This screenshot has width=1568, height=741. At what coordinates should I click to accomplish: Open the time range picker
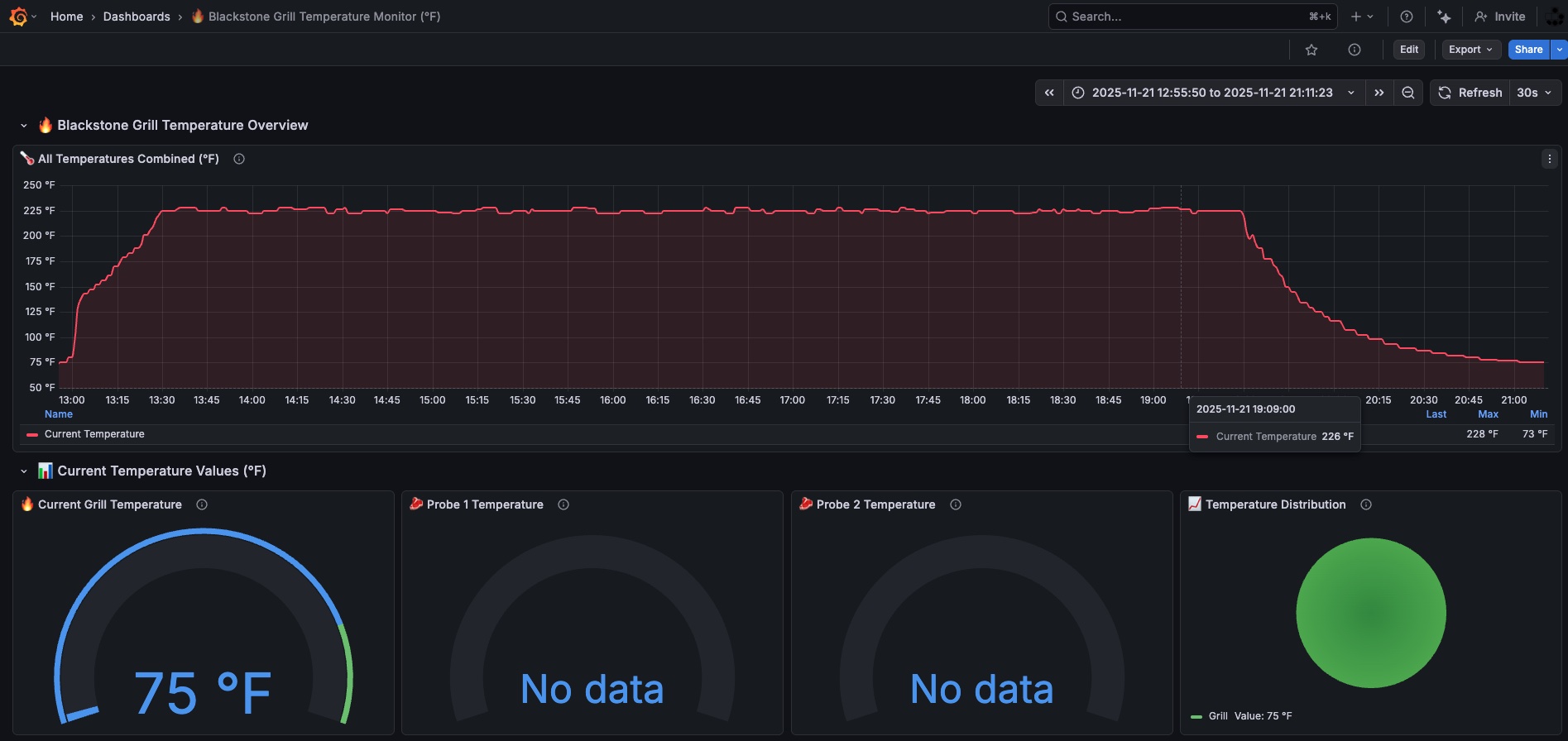pos(1213,93)
